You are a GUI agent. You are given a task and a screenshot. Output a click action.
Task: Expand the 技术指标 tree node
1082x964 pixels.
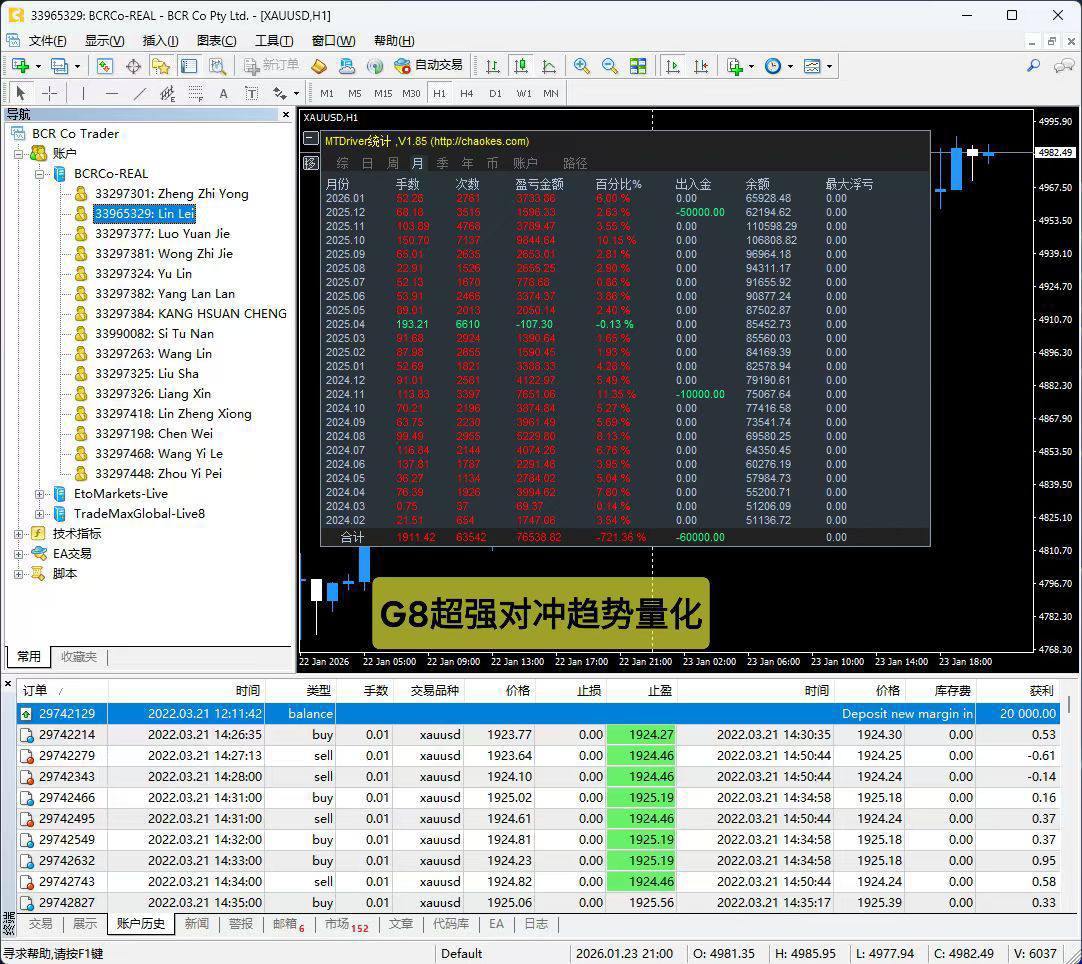click(19, 534)
